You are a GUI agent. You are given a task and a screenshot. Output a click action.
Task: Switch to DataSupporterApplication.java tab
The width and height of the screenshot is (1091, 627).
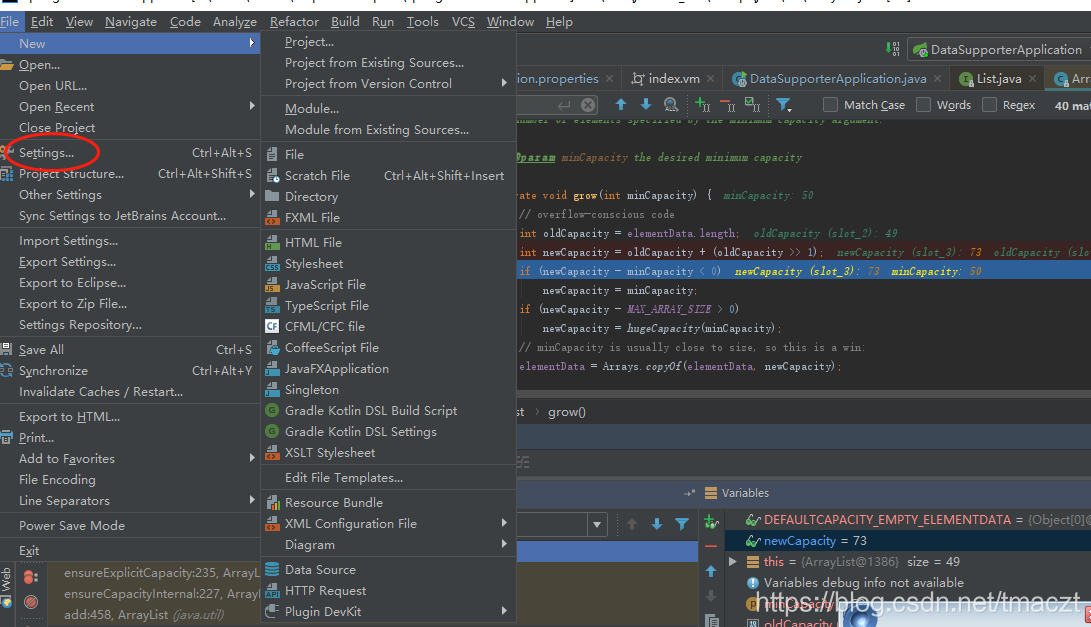[838, 79]
